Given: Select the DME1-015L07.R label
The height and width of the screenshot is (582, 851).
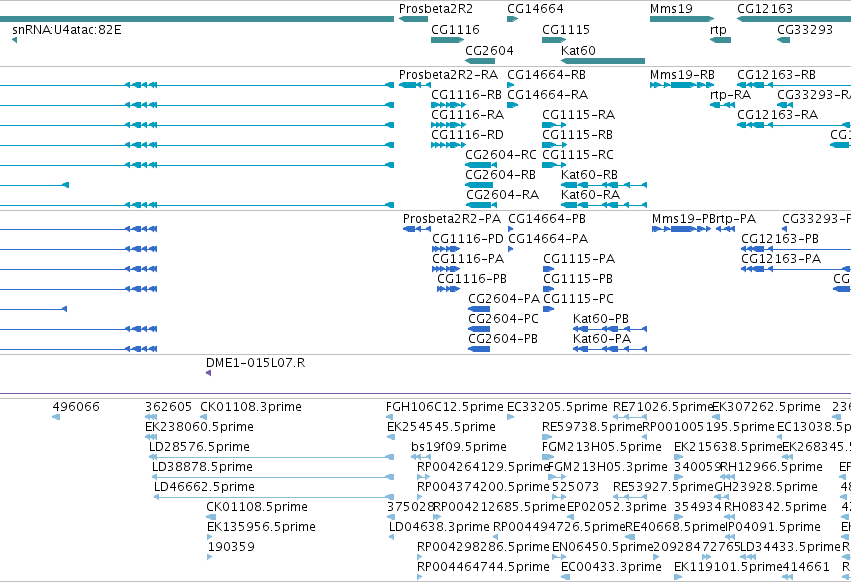Looking at the screenshot, I should 256,362.
